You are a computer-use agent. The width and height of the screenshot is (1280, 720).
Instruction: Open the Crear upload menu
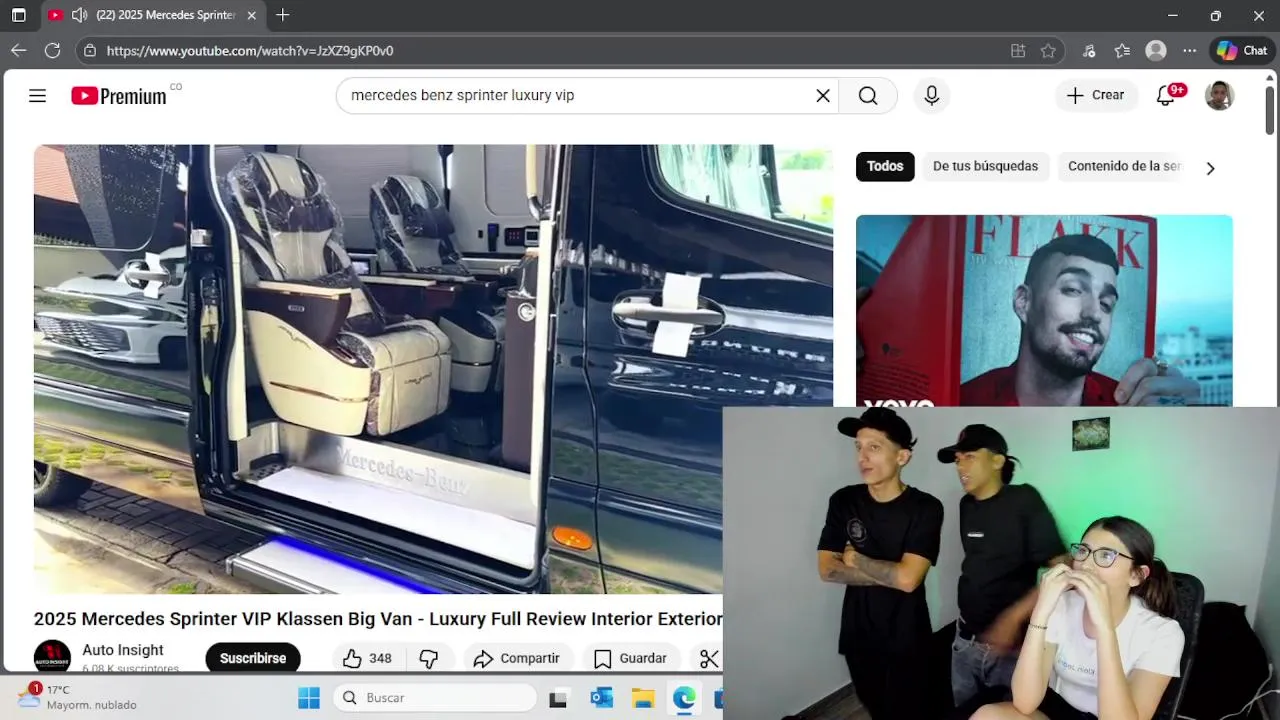tap(1096, 95)
